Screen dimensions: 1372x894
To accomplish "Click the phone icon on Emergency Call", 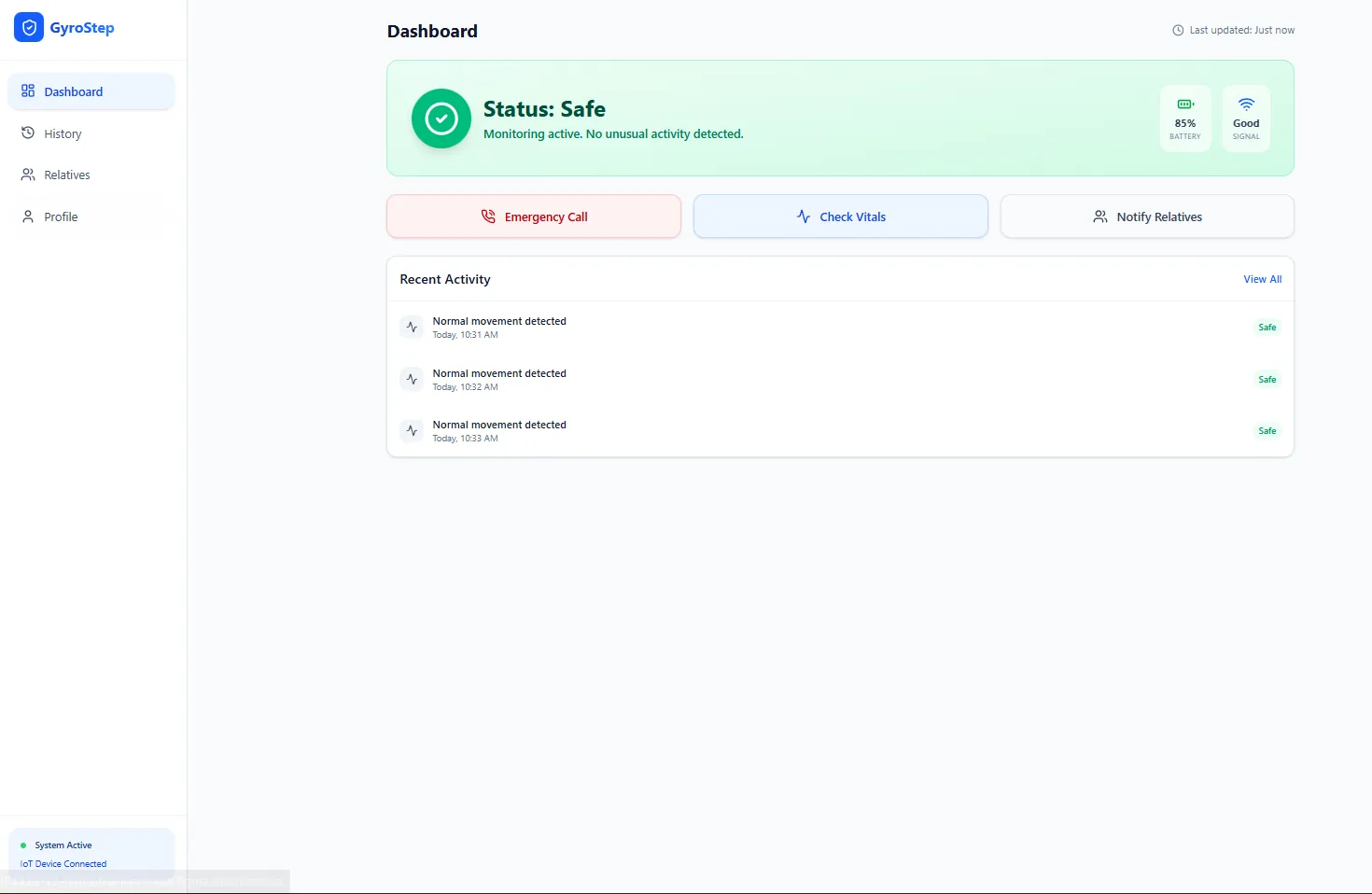I will coord(488,217).
